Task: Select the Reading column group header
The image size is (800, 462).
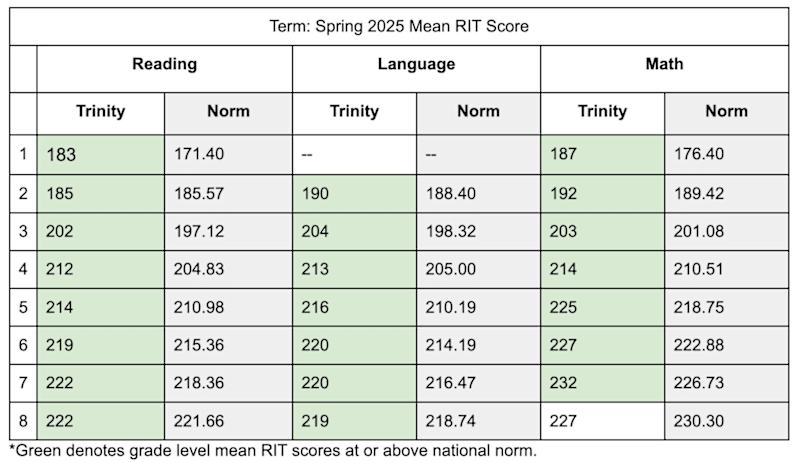Action: click(x=164, y=64)
